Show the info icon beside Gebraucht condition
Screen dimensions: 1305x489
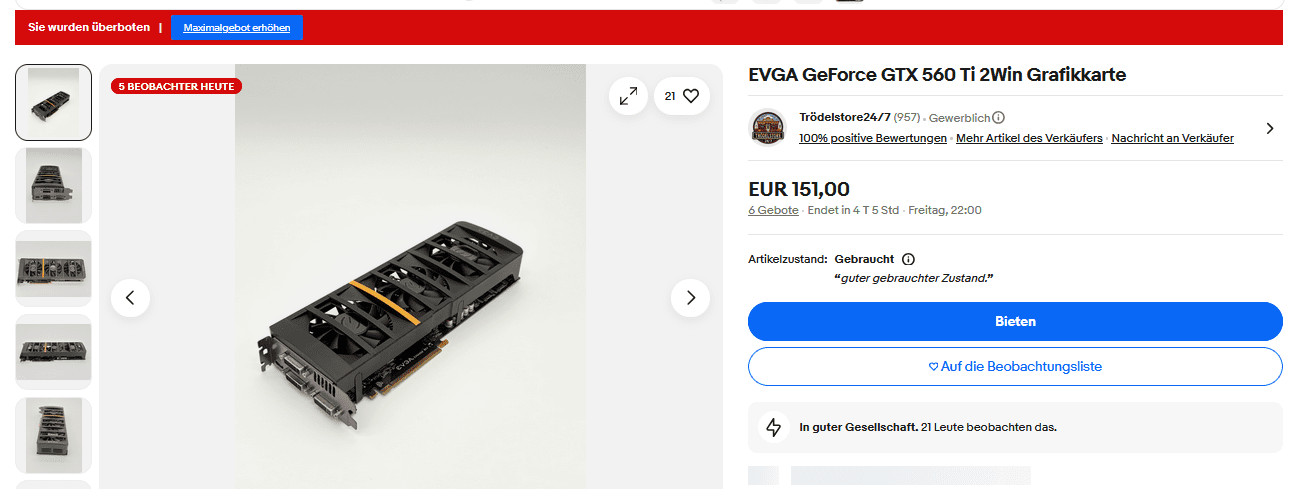(908, 259)
